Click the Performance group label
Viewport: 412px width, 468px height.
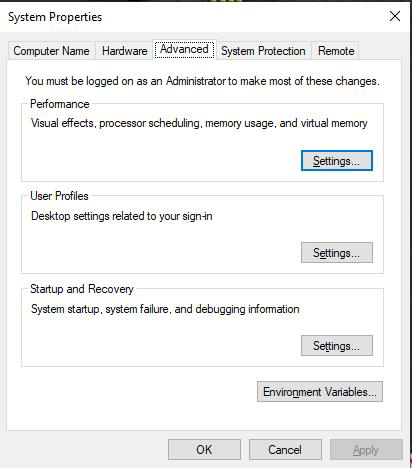(x=60, y=104)
